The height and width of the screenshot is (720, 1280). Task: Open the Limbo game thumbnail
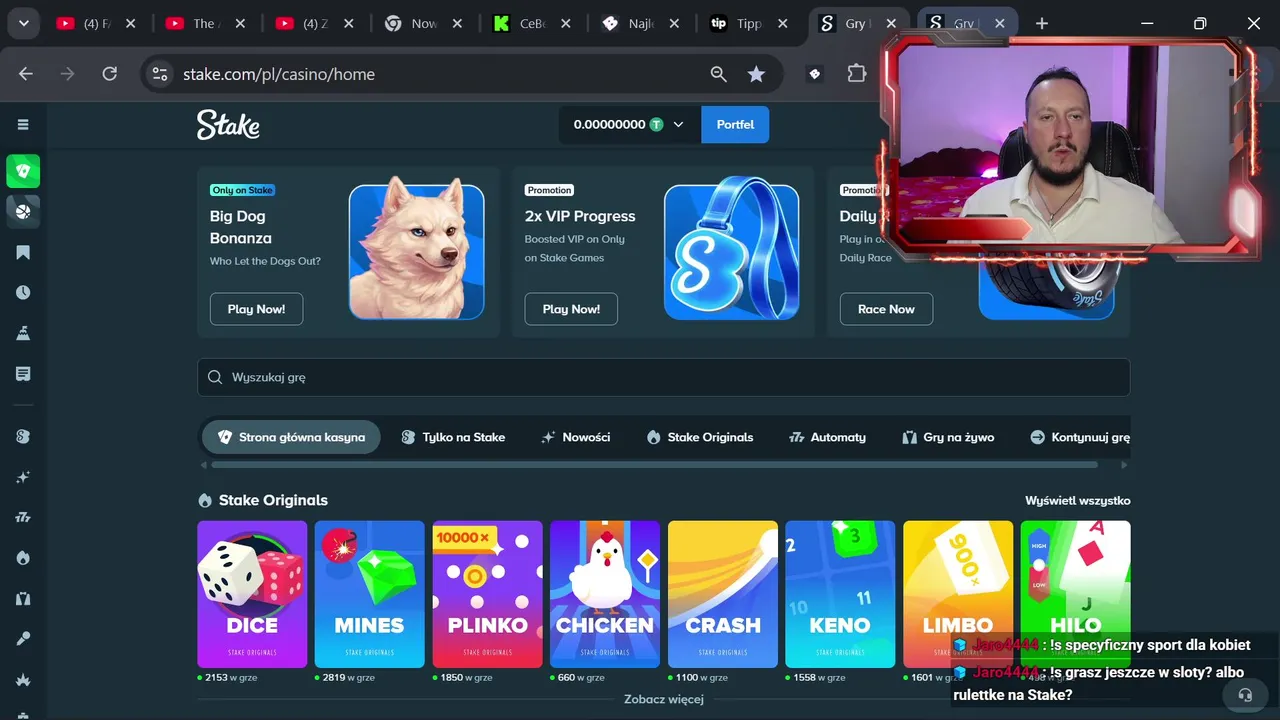[958, 594]
